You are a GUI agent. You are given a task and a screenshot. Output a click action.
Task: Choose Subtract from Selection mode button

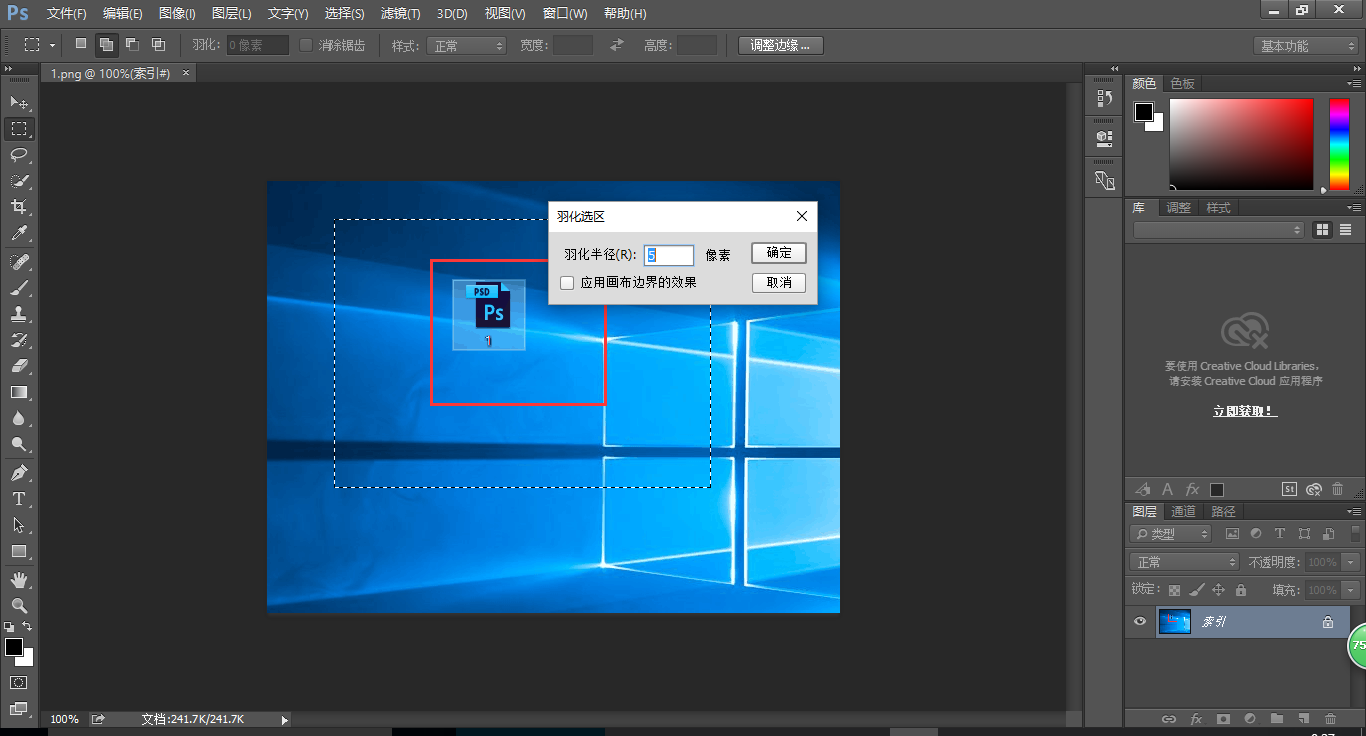coord(132,44)
